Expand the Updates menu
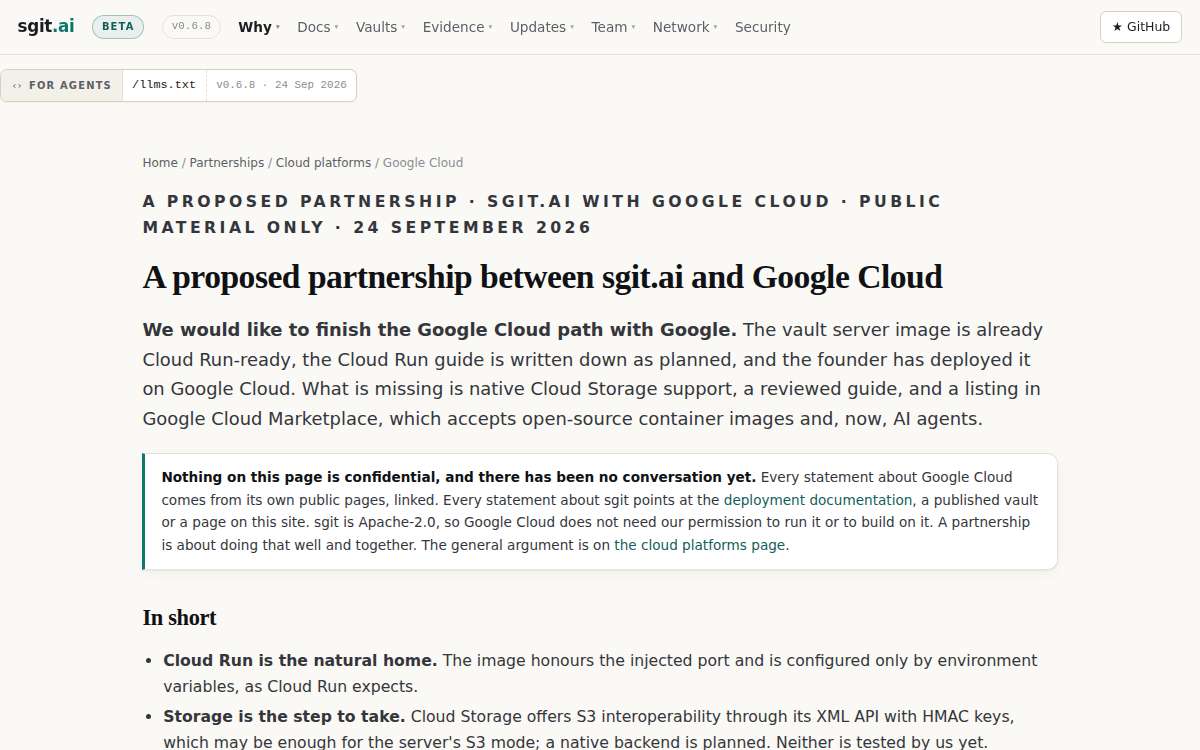This screenshot has width=1200, height=750. (x=542, y=27)
